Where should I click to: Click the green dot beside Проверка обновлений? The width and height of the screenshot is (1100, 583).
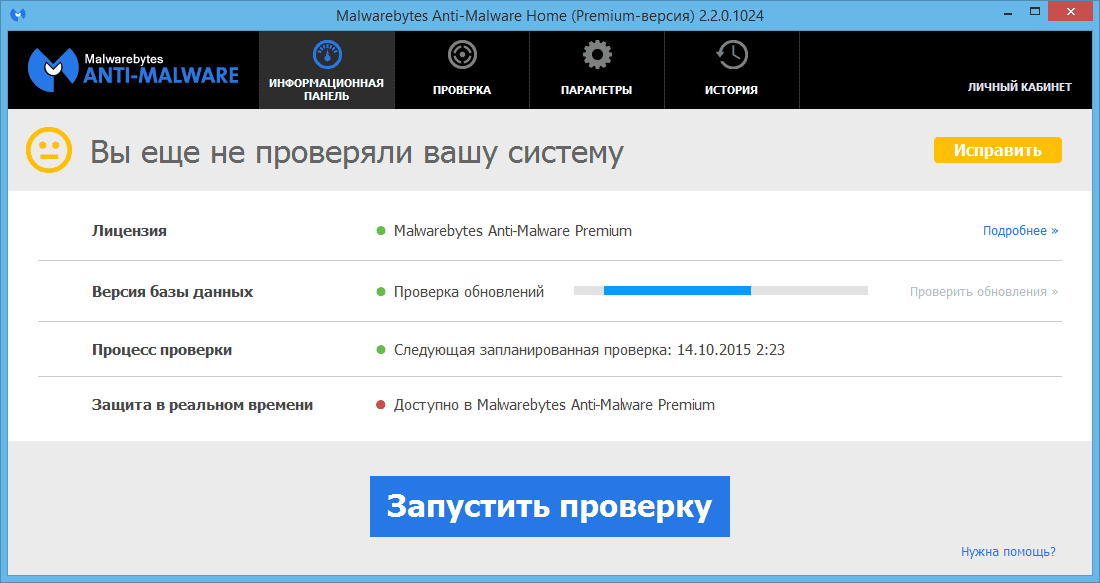[x=381, y=292]
